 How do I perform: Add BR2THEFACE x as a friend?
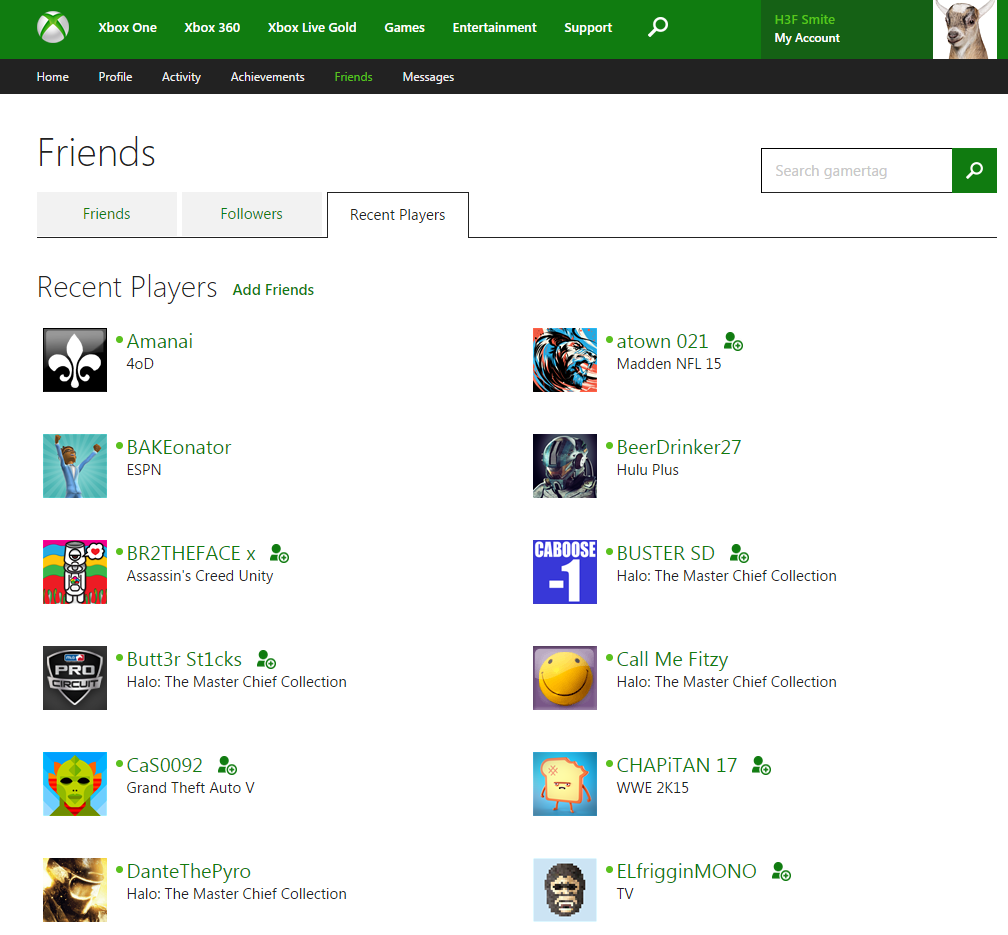(x=280, y=554)
